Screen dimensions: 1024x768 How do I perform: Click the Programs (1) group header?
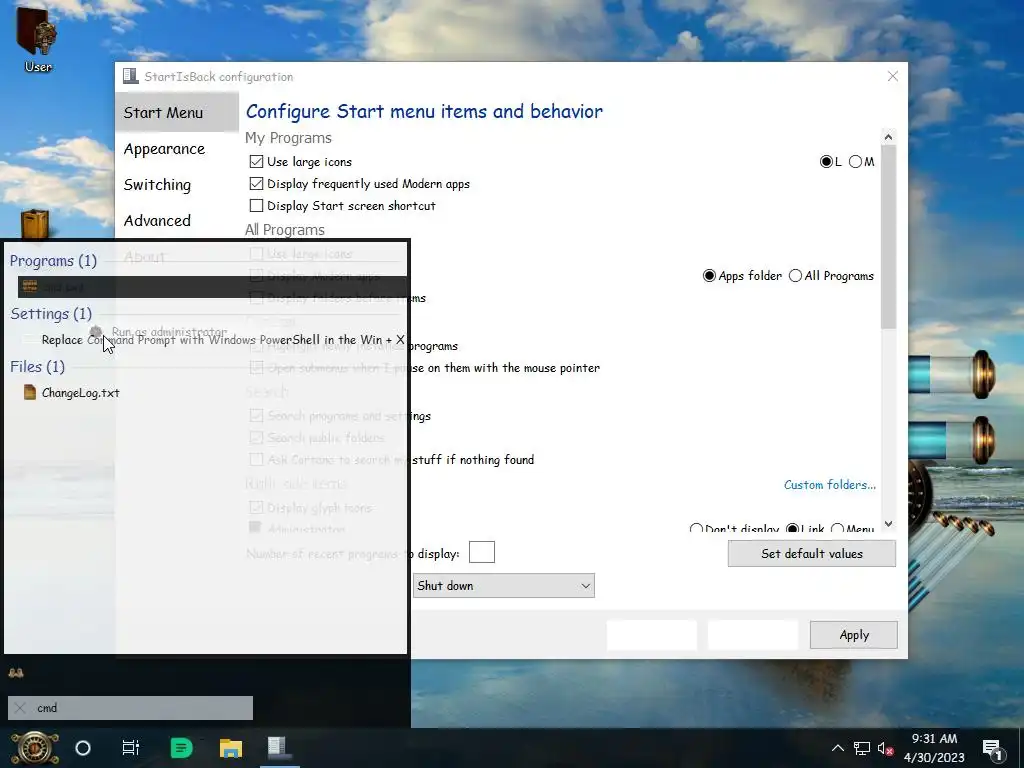point(53,261)
